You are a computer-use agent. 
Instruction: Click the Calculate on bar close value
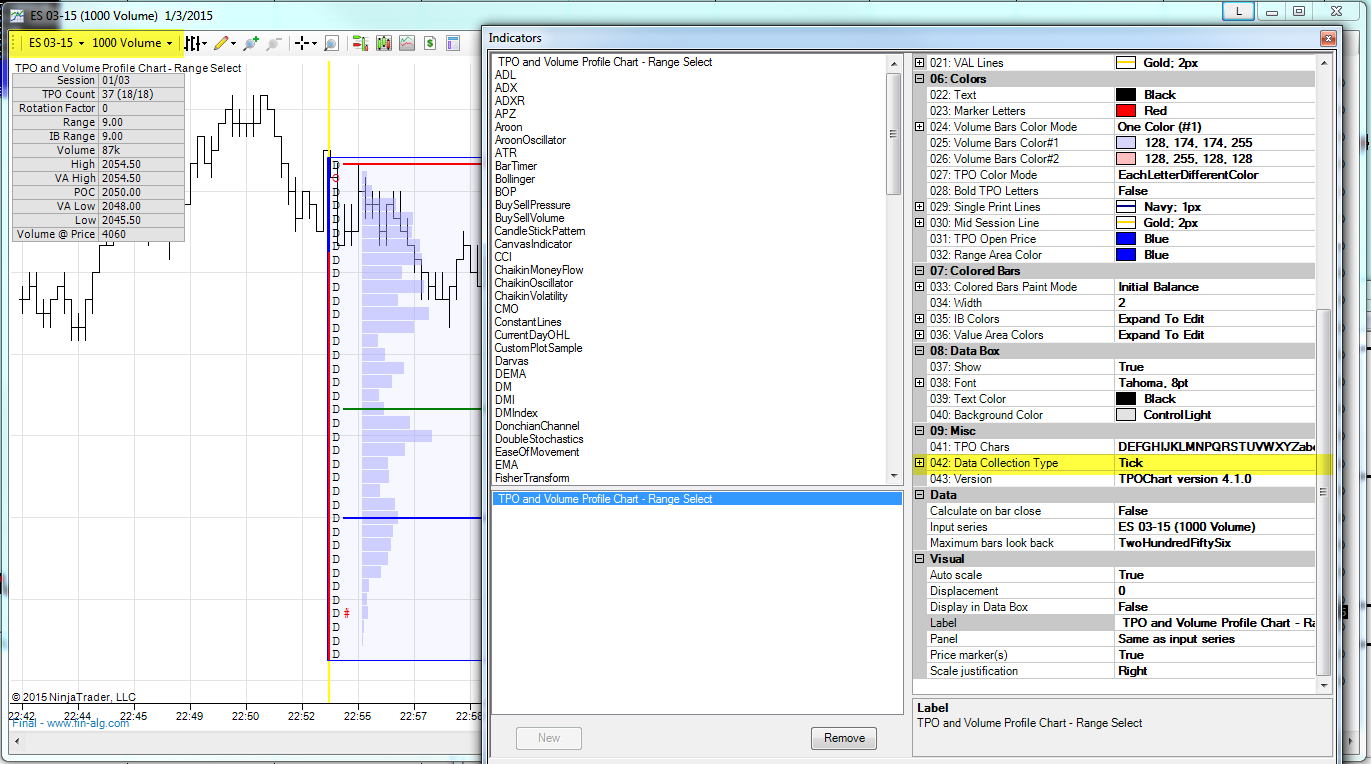tap(1215, 511)
